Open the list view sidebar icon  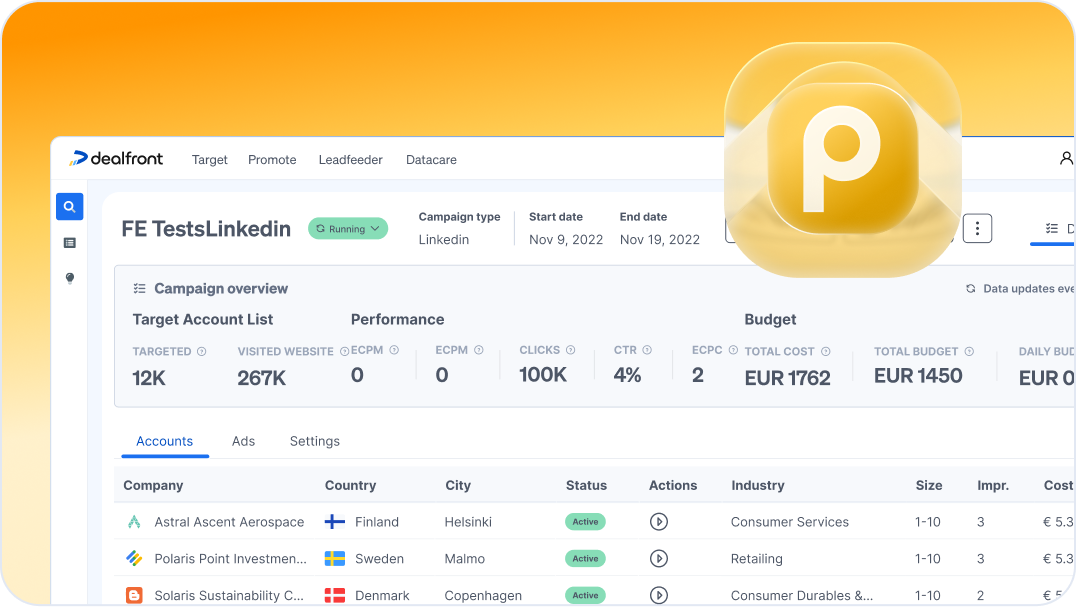(x=69, y=243)
